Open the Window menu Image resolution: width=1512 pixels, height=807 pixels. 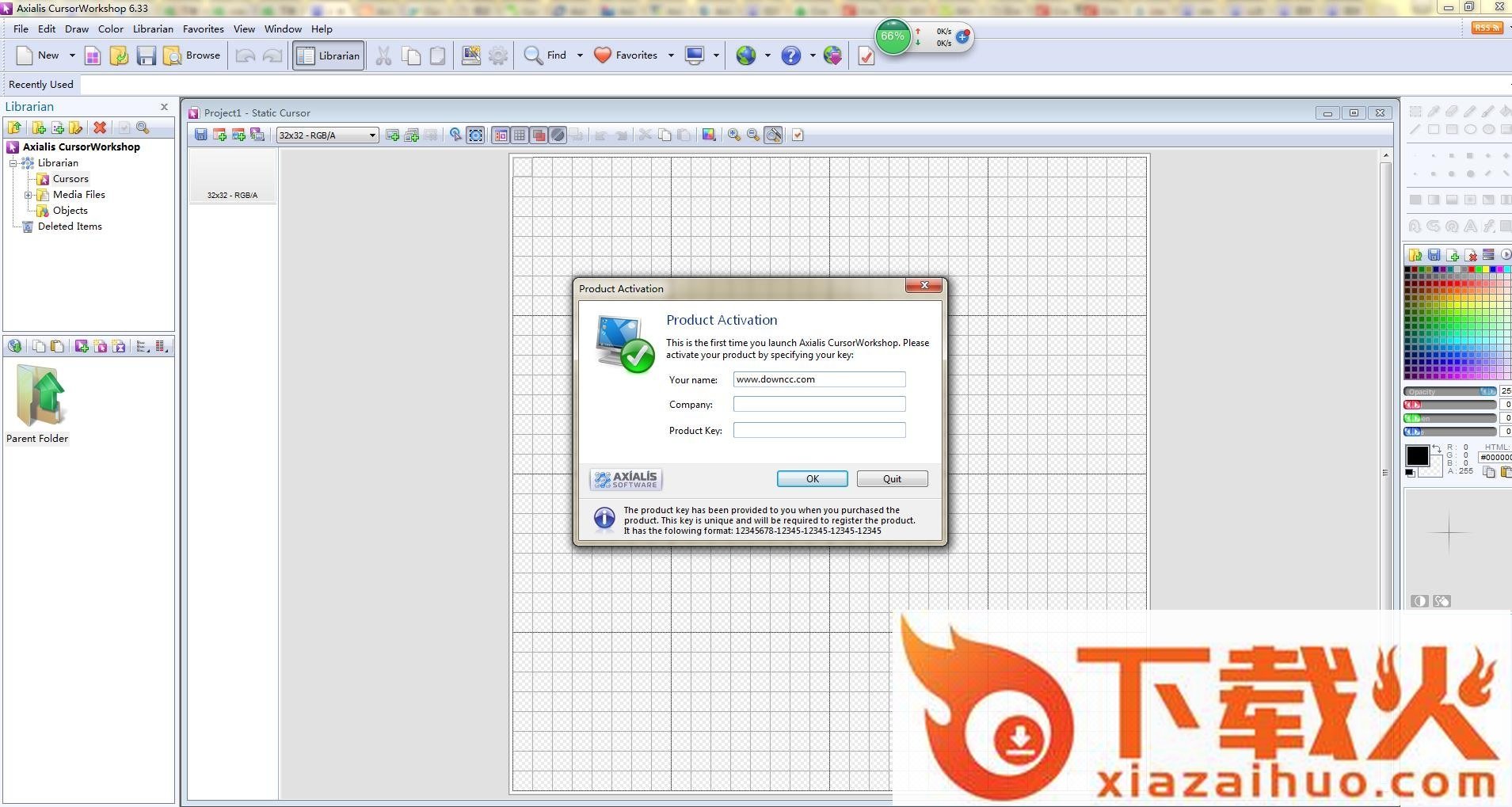click(x=283, y=29)
